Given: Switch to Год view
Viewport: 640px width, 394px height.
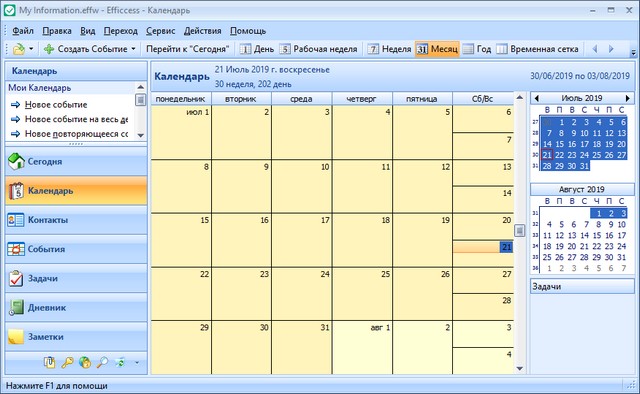Looking at the screenshot, I should [478, 49].
